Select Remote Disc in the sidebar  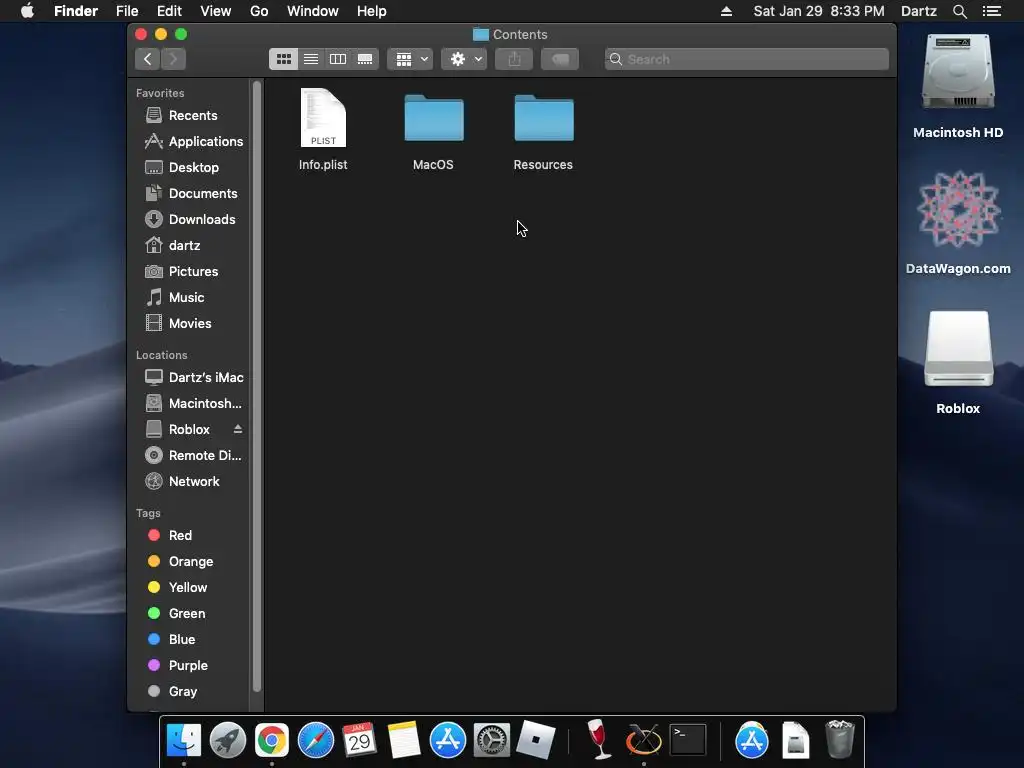coord(191,456)
